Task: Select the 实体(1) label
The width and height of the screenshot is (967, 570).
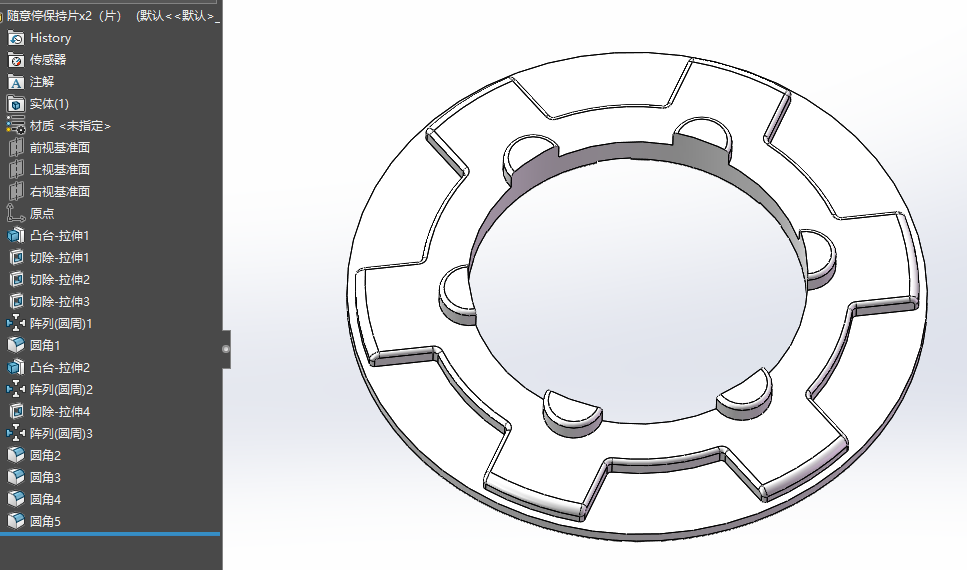Action: [x=49, y=104]
